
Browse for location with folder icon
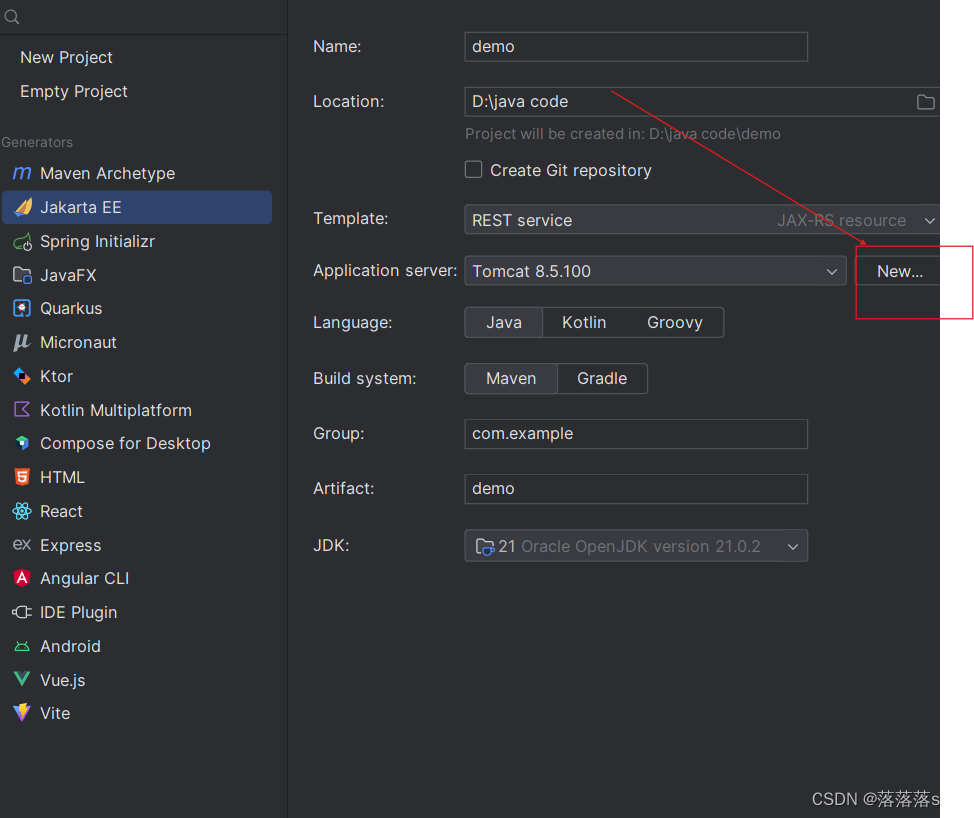[926, 102]
